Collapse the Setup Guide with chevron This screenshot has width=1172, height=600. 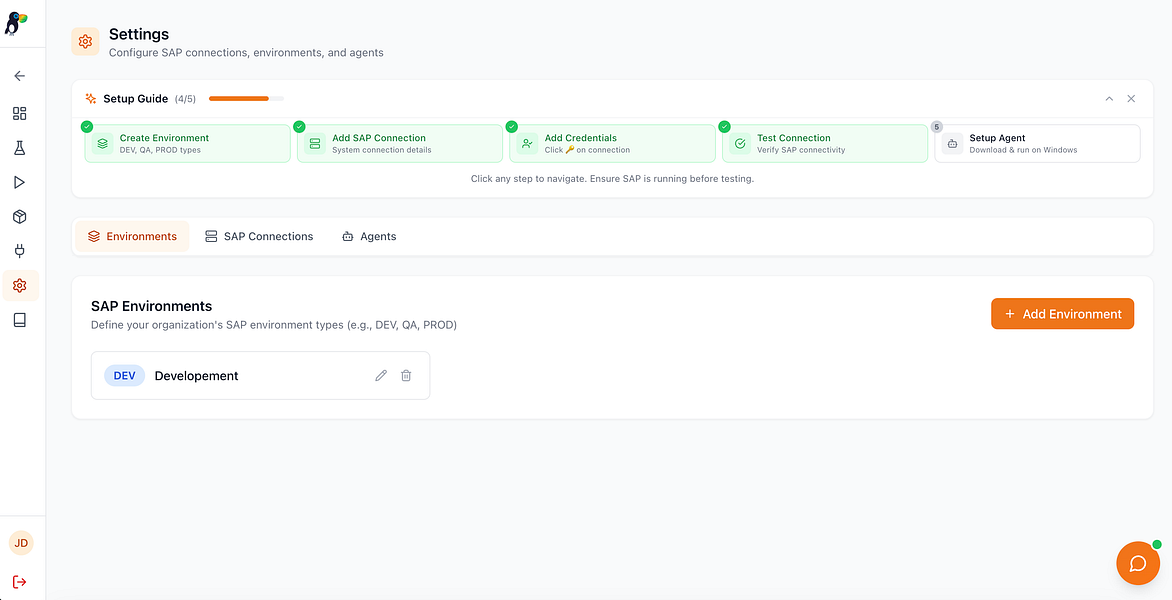point(1109,99)
